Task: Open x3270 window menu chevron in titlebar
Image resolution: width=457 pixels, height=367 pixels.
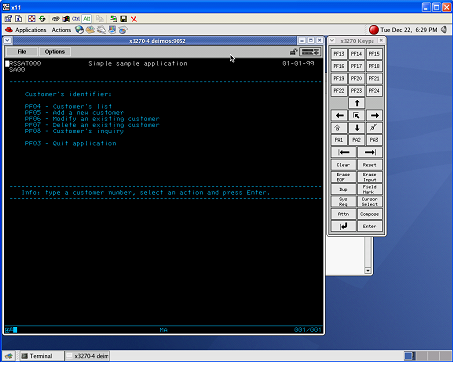Action: tap(8, 41)
